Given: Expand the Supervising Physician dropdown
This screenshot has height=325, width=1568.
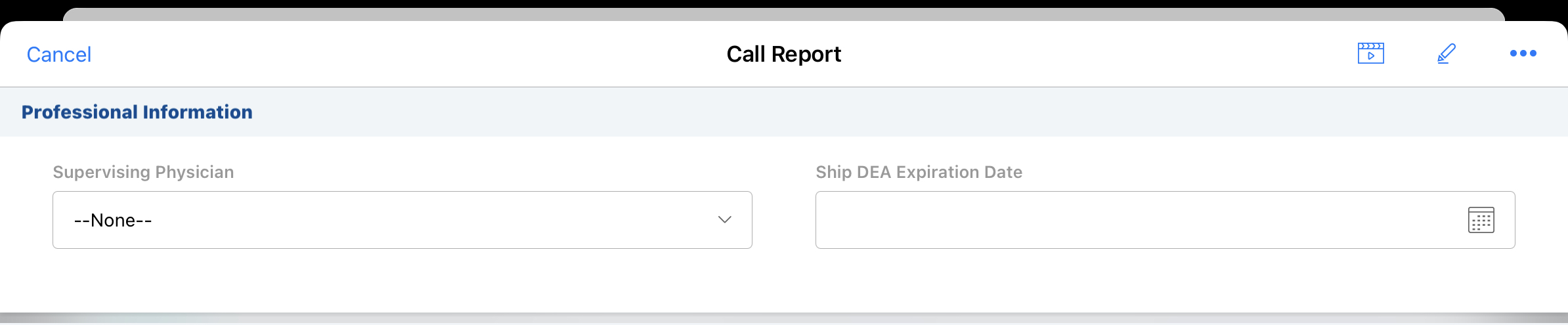Looking at the screenshot, I should click(x=402, y=220).
